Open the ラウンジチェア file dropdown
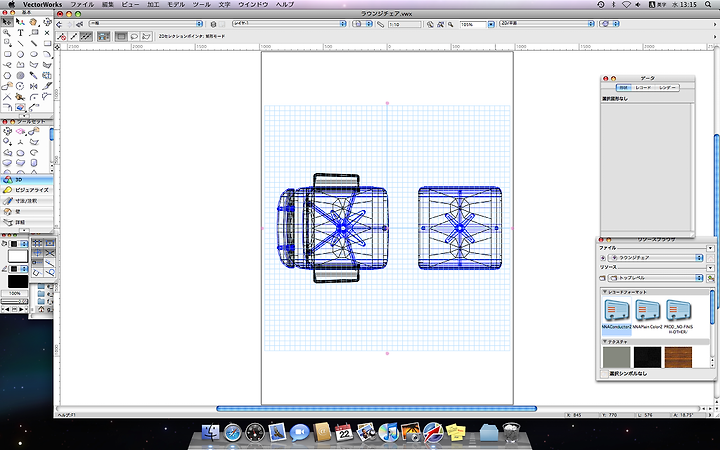Viewport: 720px width, 450px height. (x=656, y=258)
